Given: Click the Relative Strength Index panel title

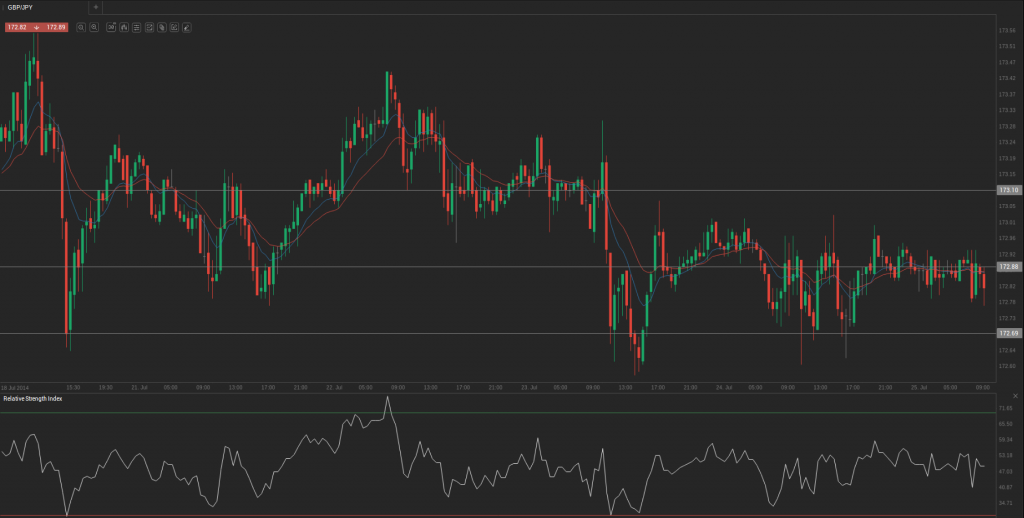Looking at the screenshot, I should click(32, 399).
